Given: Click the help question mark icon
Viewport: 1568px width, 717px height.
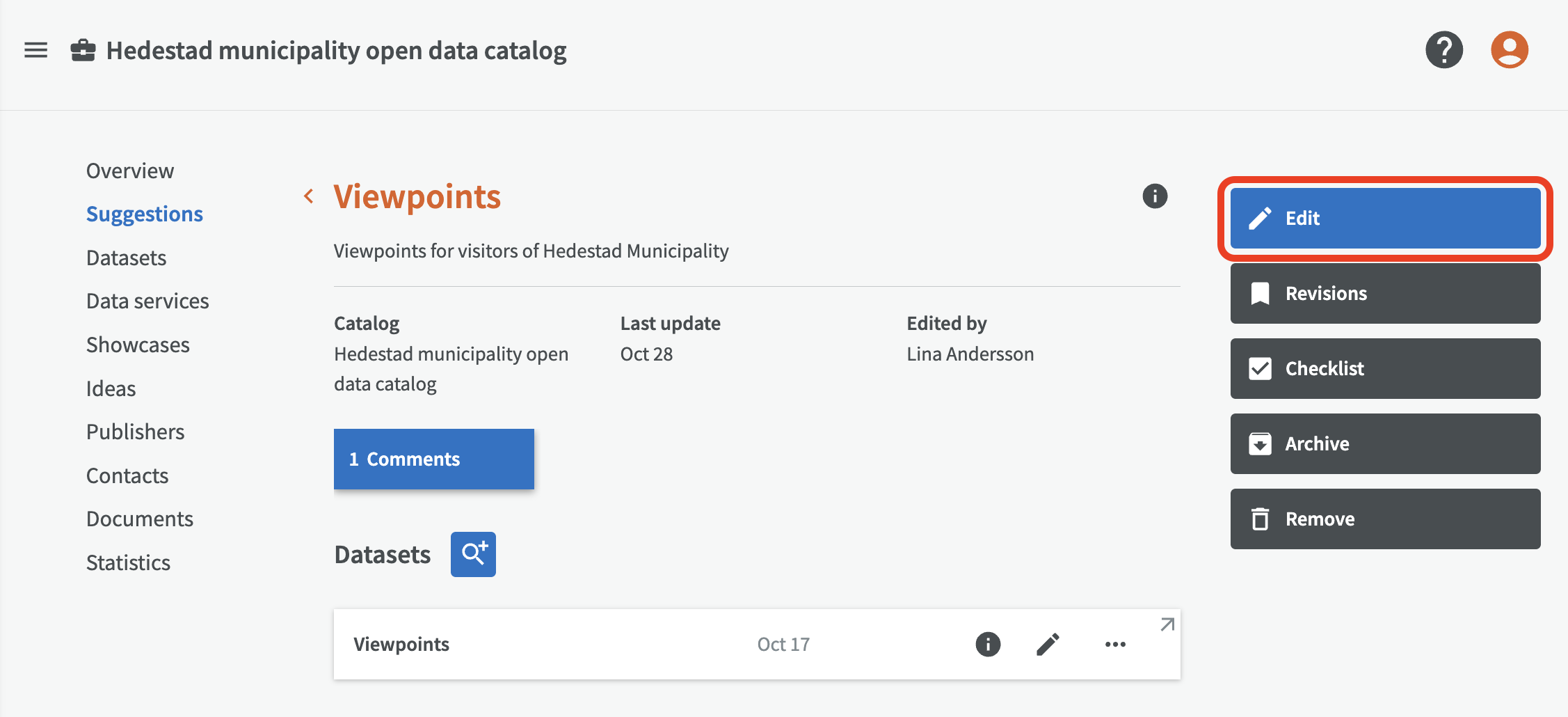Looking at the screenshot, I should [1443, 50].
